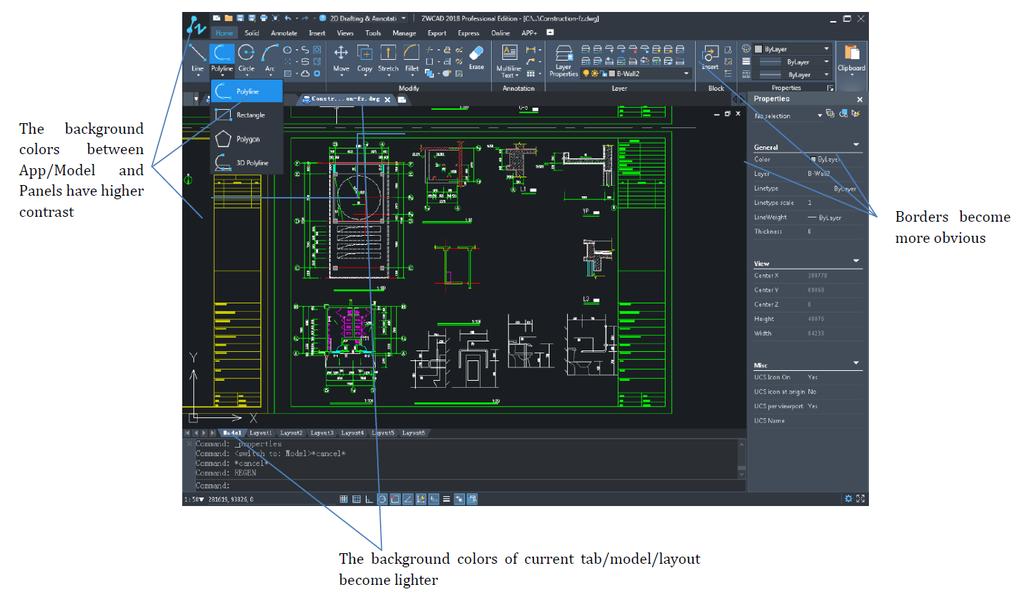Open the status bar settings gear
Screen dimensions: 1023x594
848,499
